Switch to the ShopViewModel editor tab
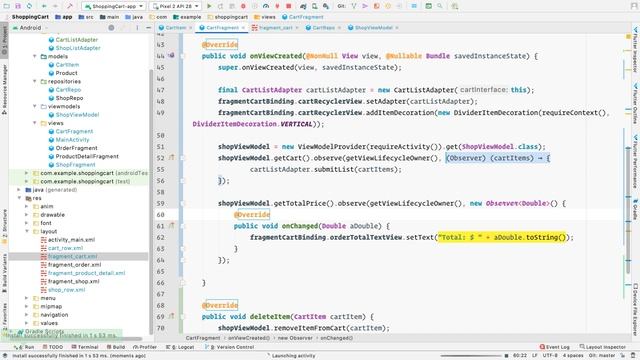Image resolution: width=640 pixels, height=360 pixels. [373, 28]
